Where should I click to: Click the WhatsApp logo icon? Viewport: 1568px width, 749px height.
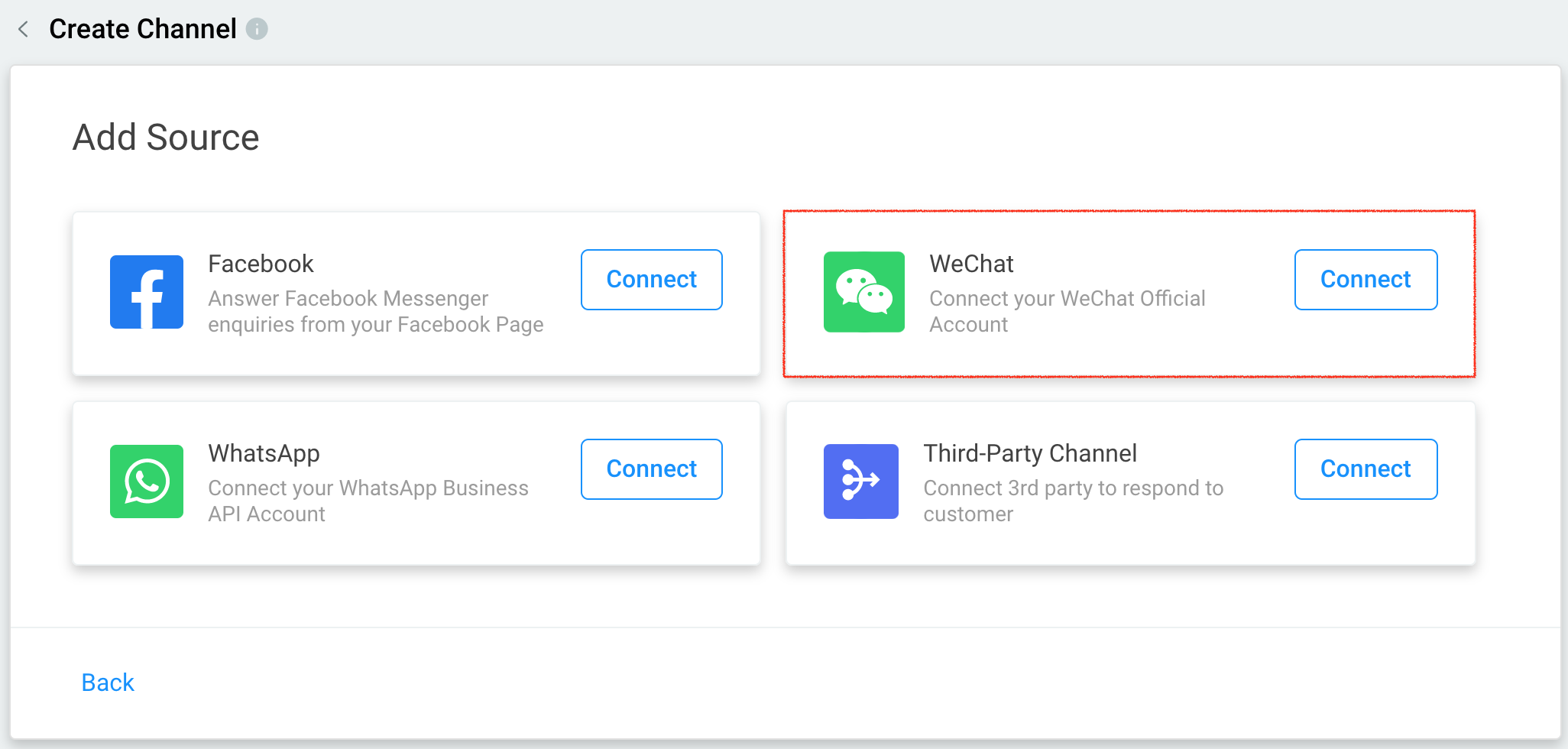[147, 481]
